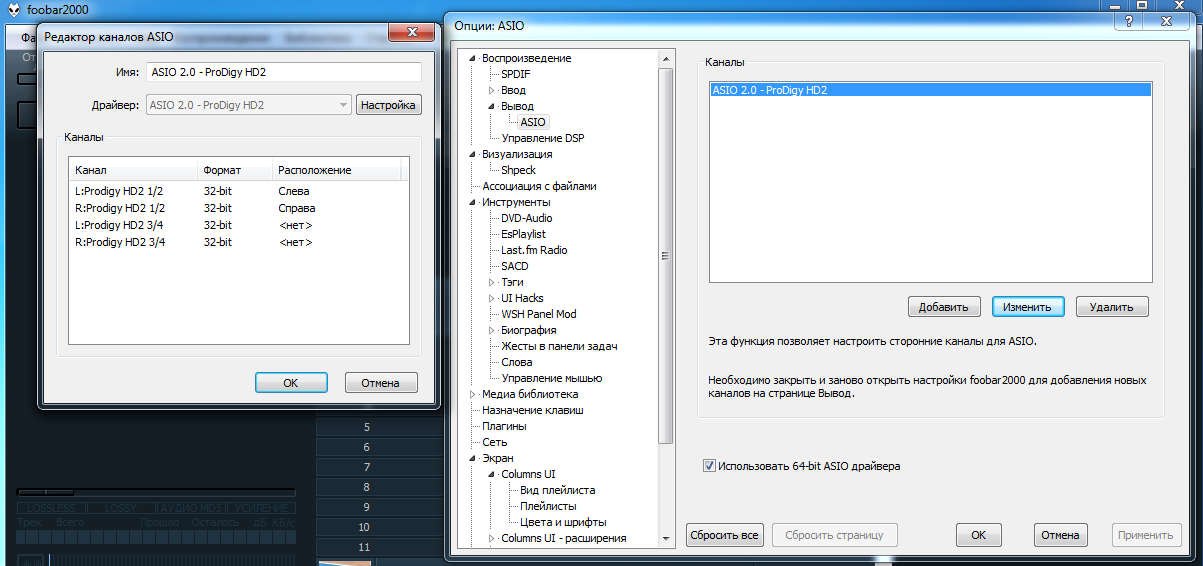Click Настройка button next to Драйвер
This screenshot has width=1203, height=566.
[x=388, y=104]
